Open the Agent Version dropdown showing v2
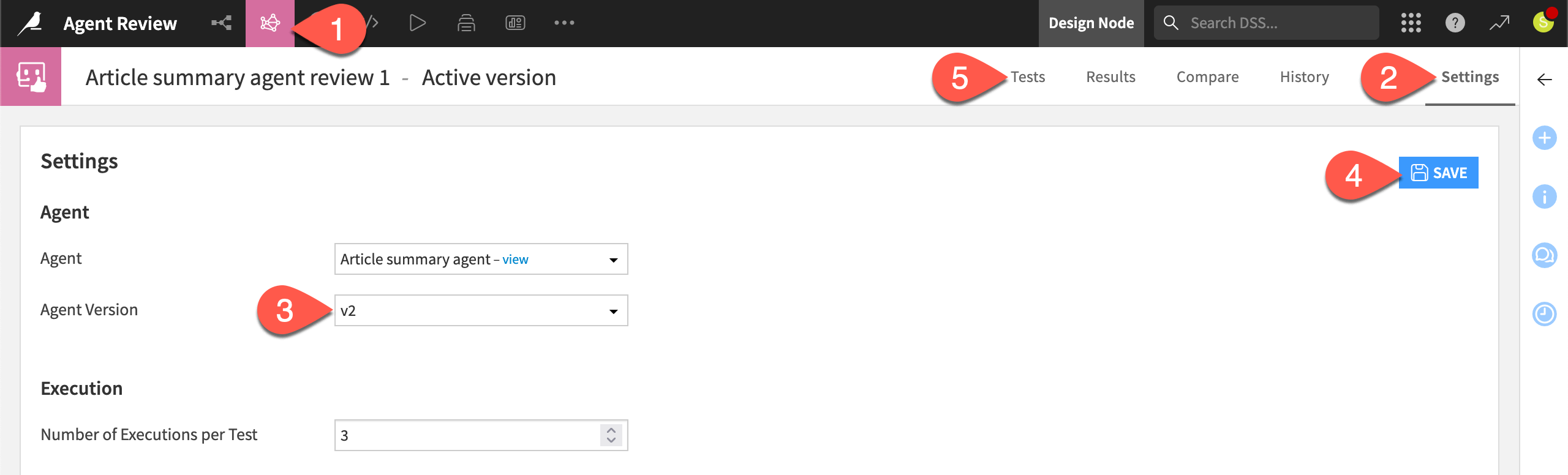Screen dimensions: 1568x475 [481, 310]
